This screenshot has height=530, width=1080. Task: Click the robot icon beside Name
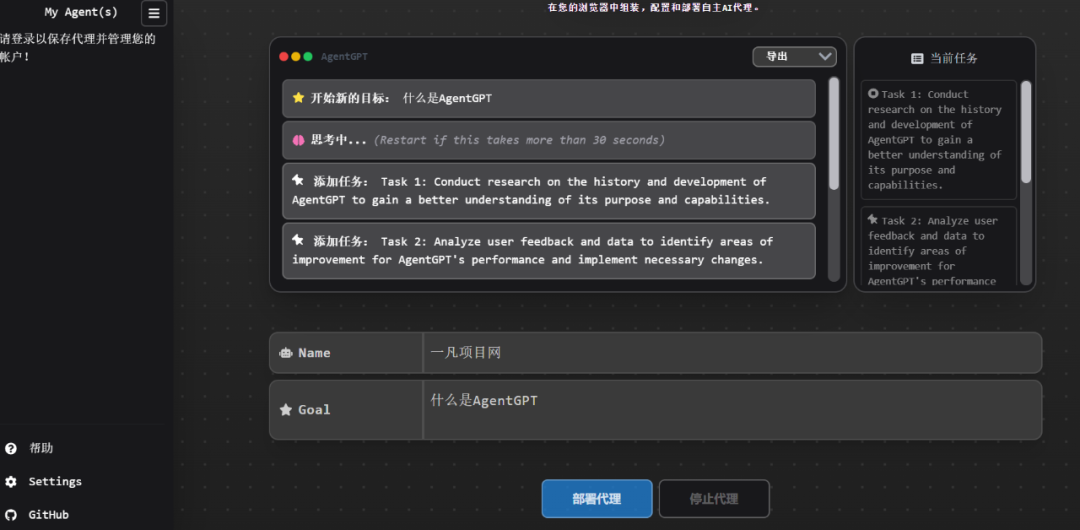(285, 353)
